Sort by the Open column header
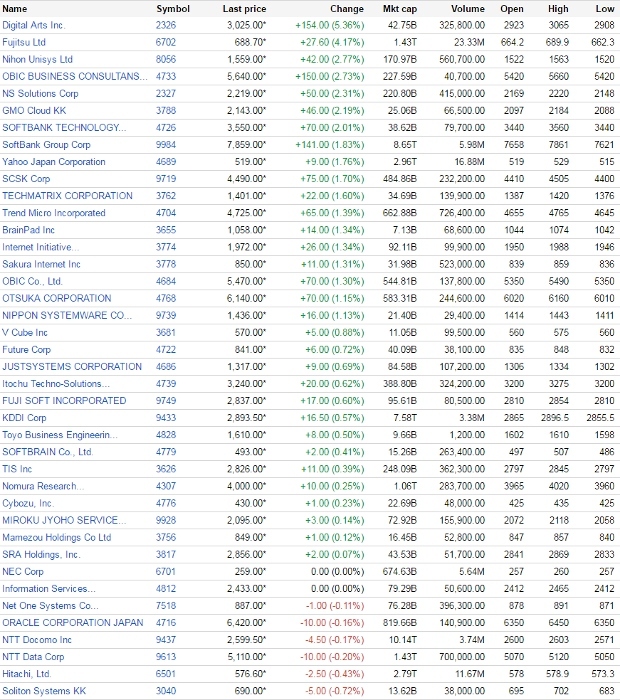This screenshot has width=620, height=700. [x=512, y=9]
